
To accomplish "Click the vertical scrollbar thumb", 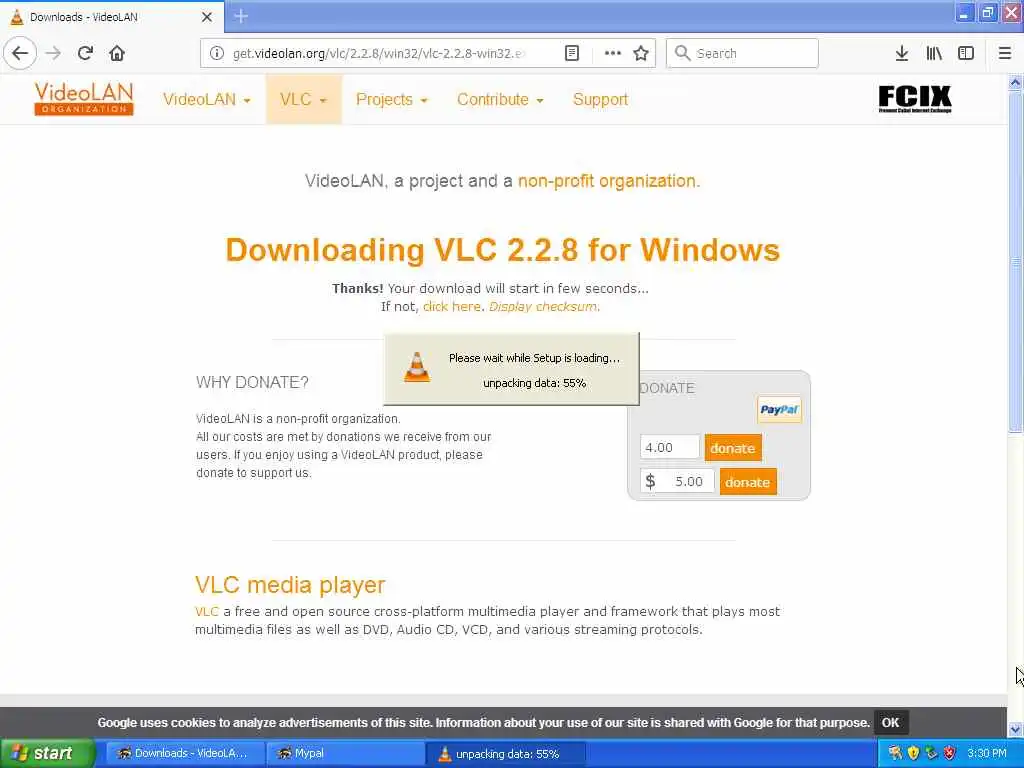I will tap(1015, 261).
